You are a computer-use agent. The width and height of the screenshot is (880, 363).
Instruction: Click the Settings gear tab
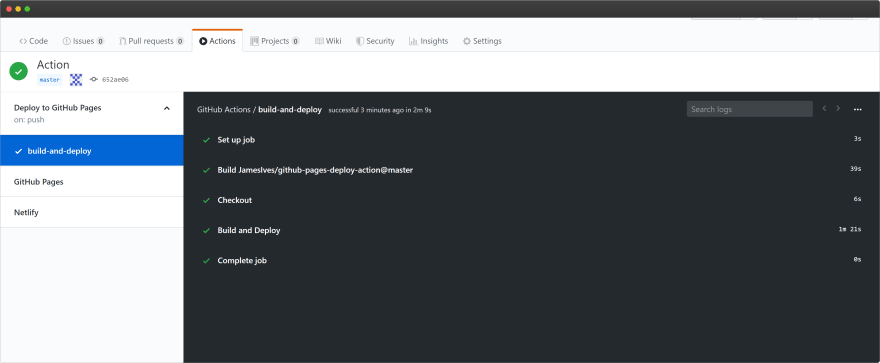482,41
